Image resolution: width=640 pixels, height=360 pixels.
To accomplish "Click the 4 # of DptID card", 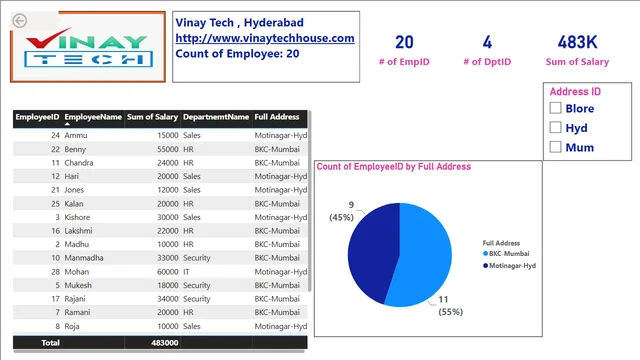I will 487,50.
